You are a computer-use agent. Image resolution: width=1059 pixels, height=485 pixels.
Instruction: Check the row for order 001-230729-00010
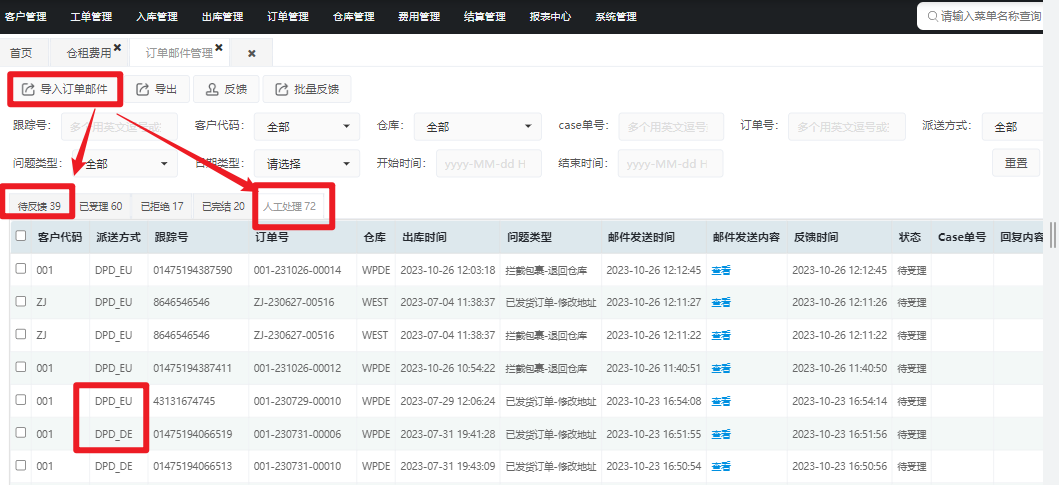pyautogui.click(x=21, y=399)
